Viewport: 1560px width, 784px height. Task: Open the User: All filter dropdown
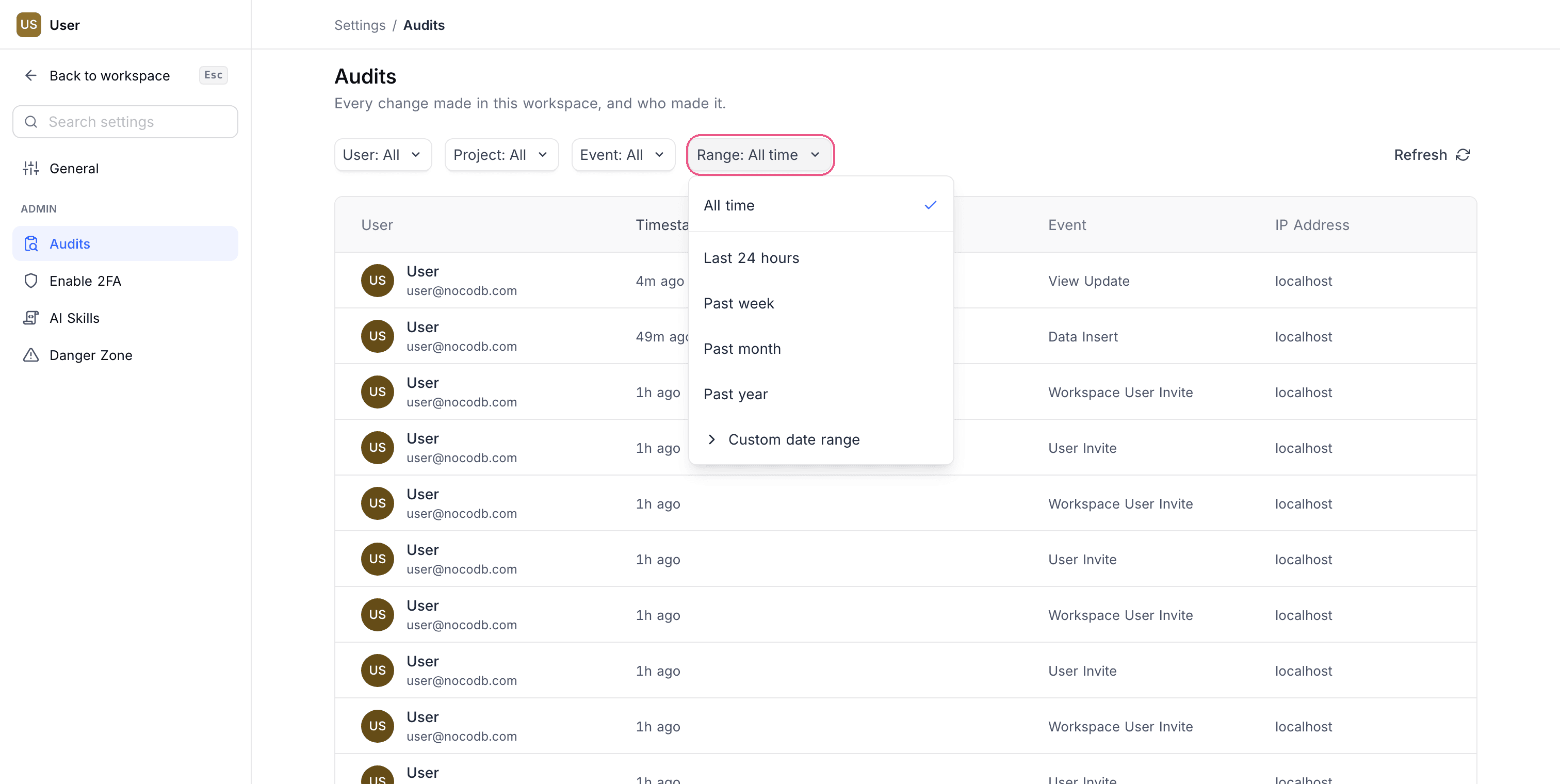pos(383,155)
